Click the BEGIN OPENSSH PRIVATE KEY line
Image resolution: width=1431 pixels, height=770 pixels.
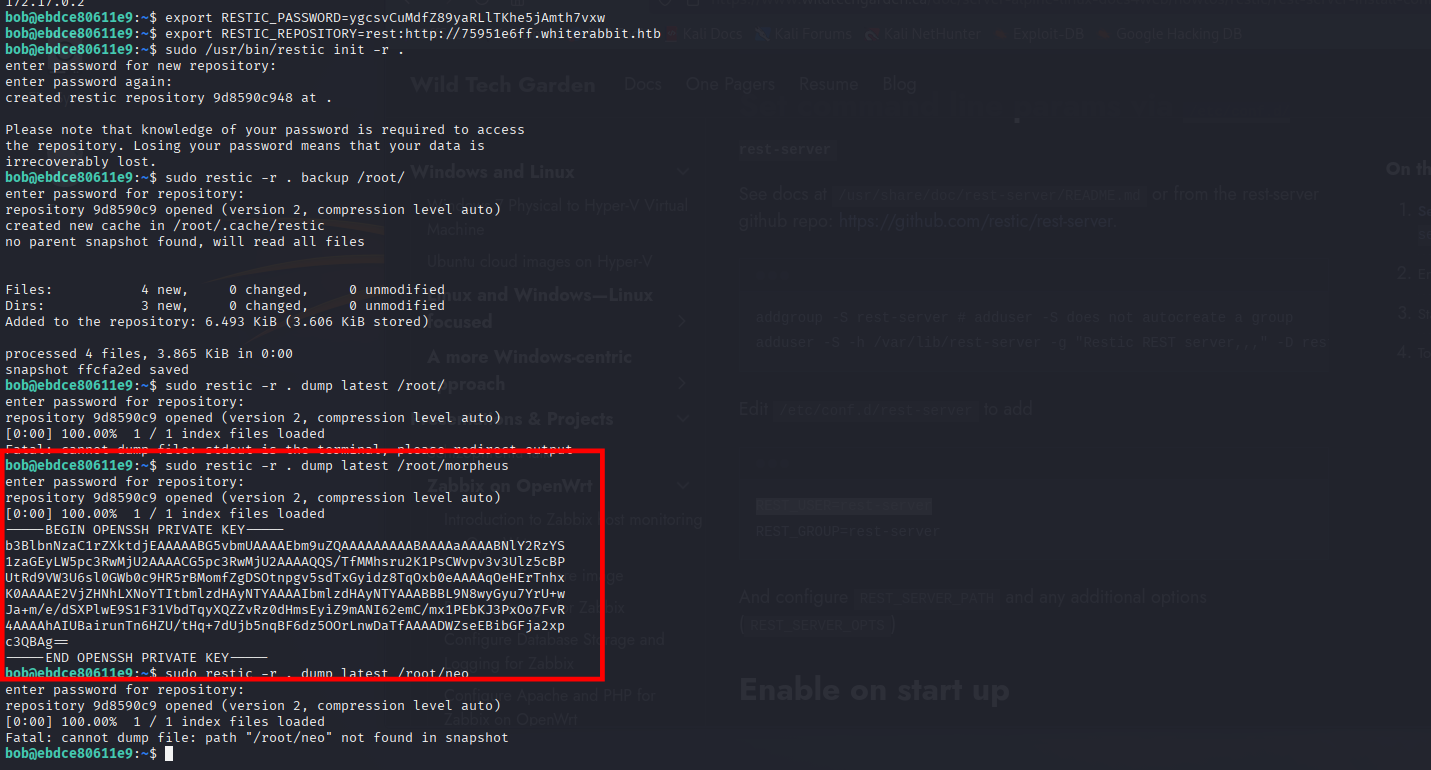point(144,529)
